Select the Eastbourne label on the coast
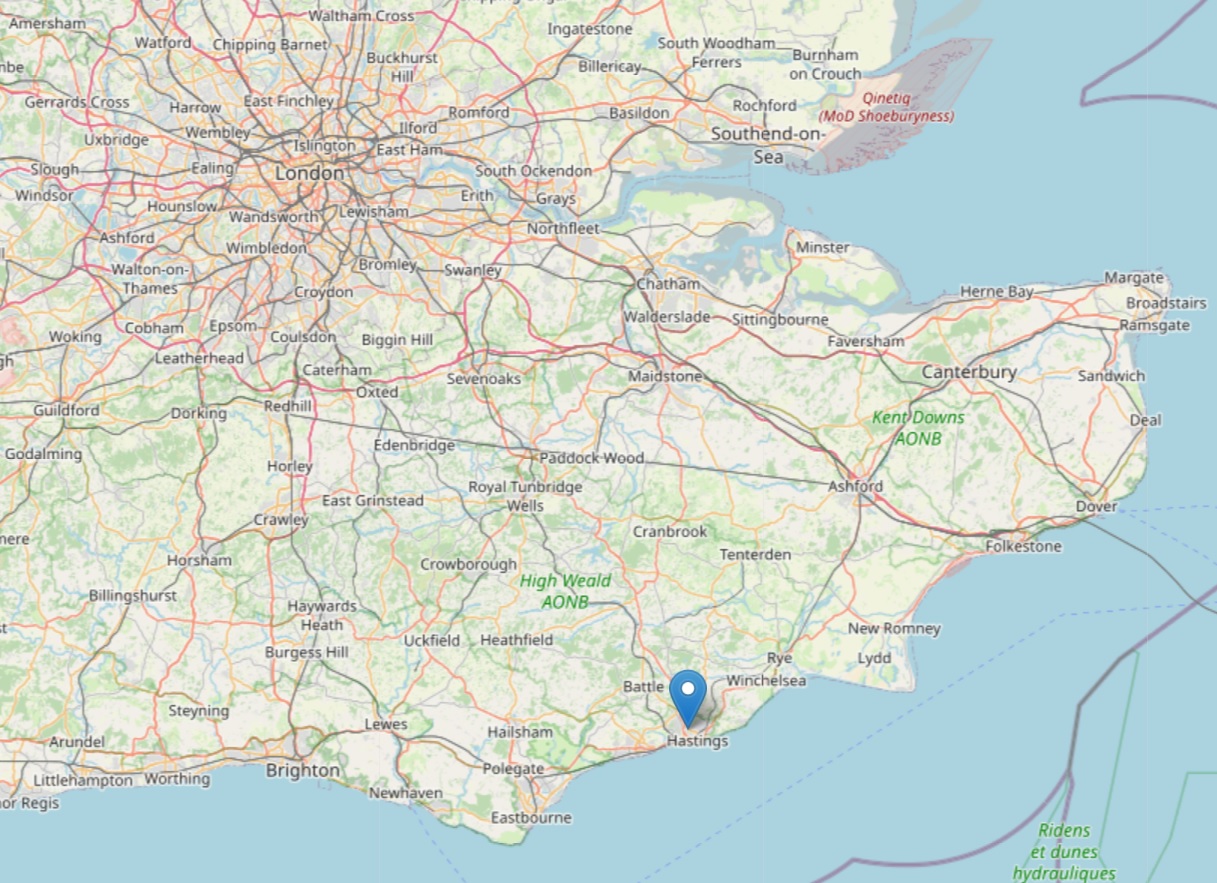1217x883 pixels. [531, 818]
